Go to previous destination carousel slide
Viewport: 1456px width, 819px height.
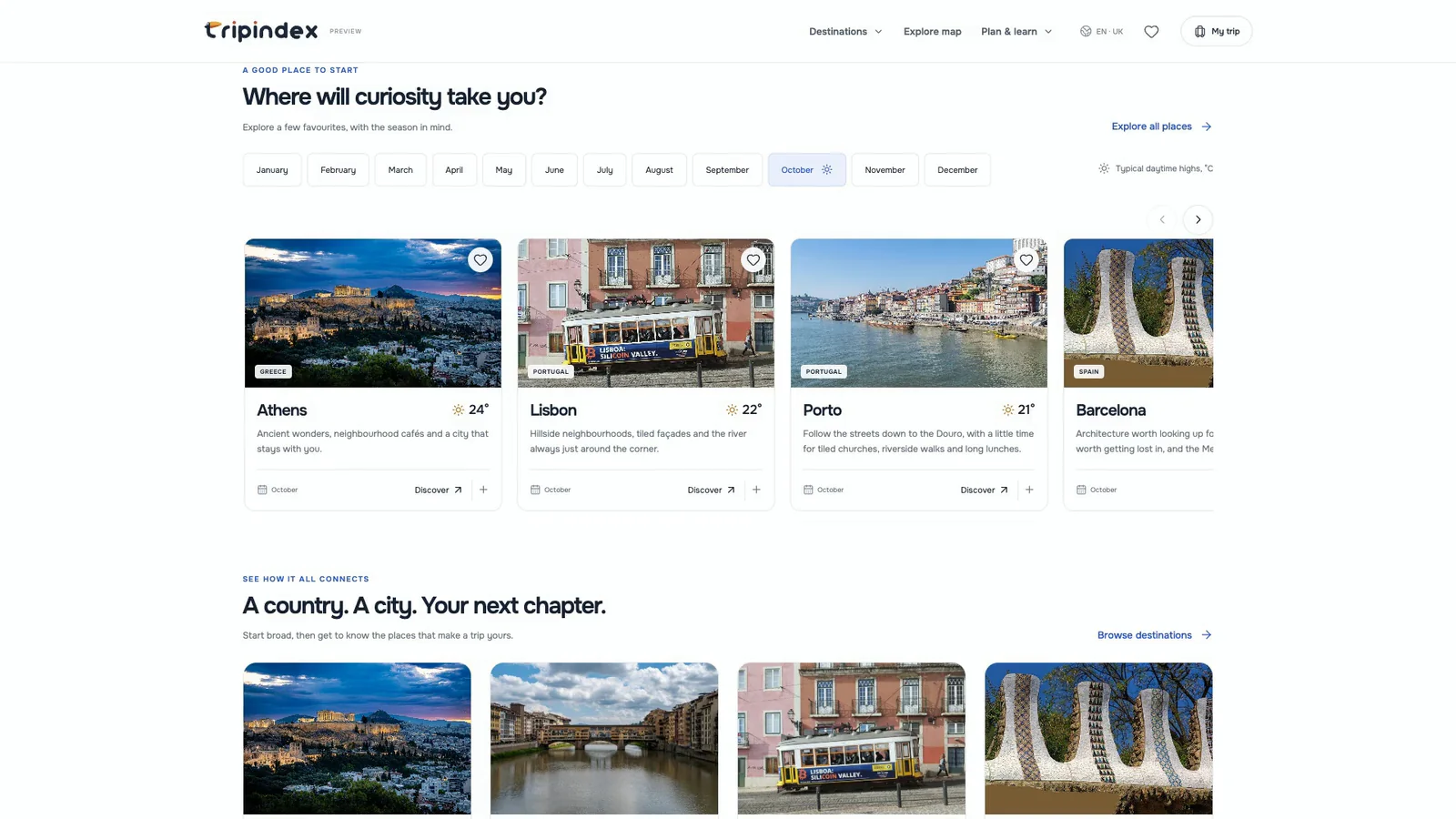pyautogui.click(x=1162, y=219)
